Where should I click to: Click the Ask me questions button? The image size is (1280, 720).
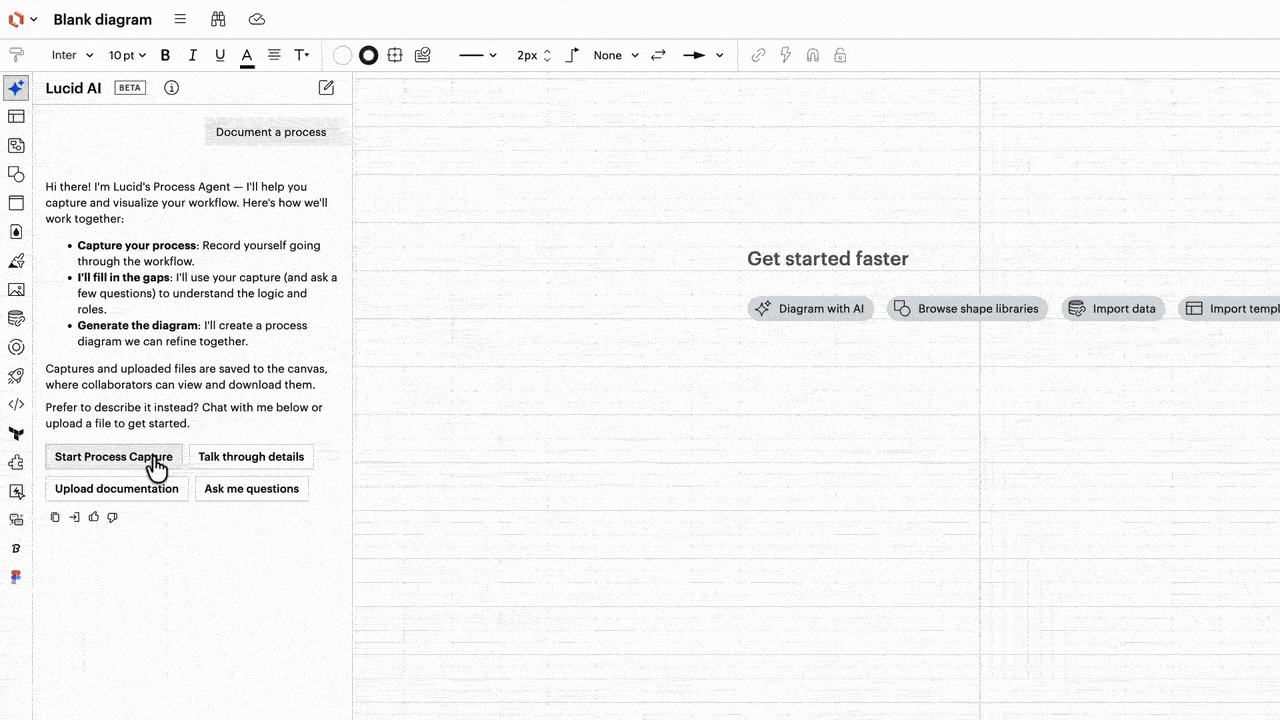point(252,489)
